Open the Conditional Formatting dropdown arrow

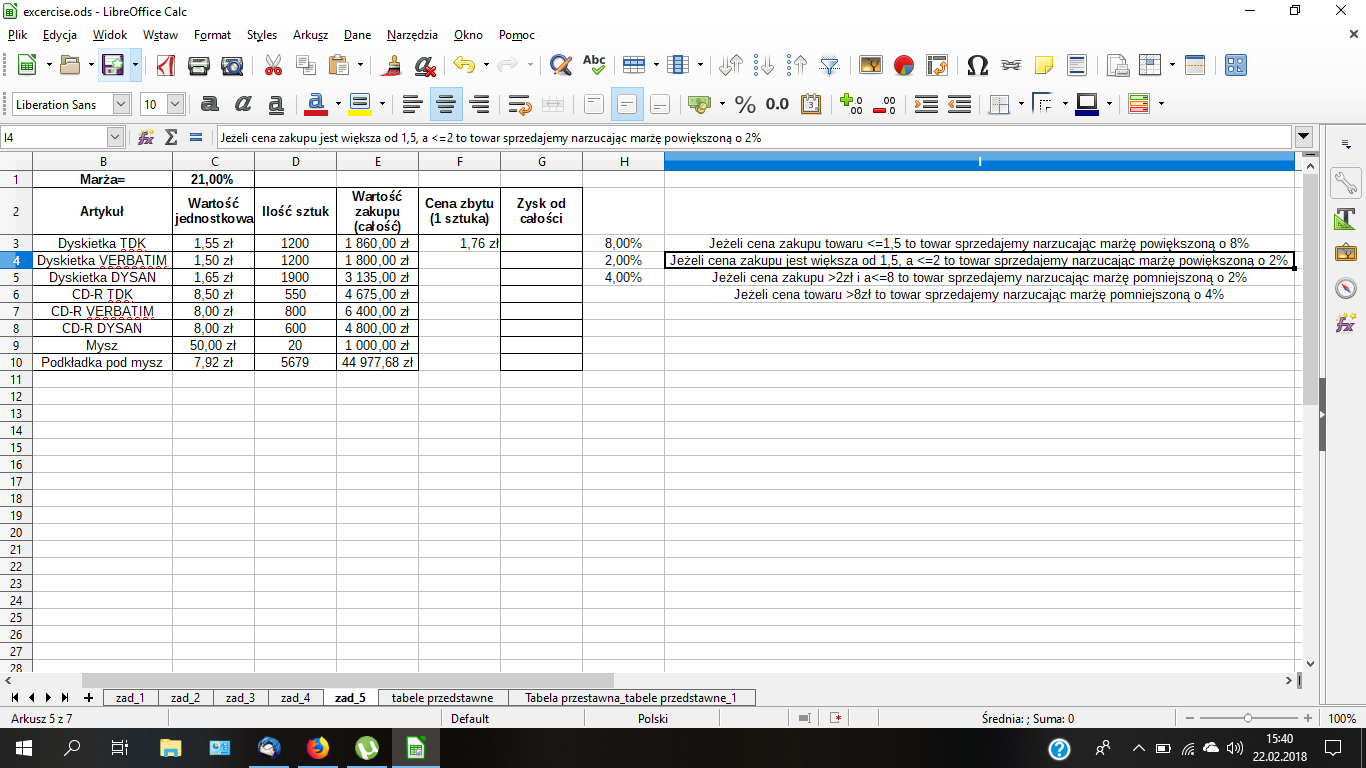1161,104
